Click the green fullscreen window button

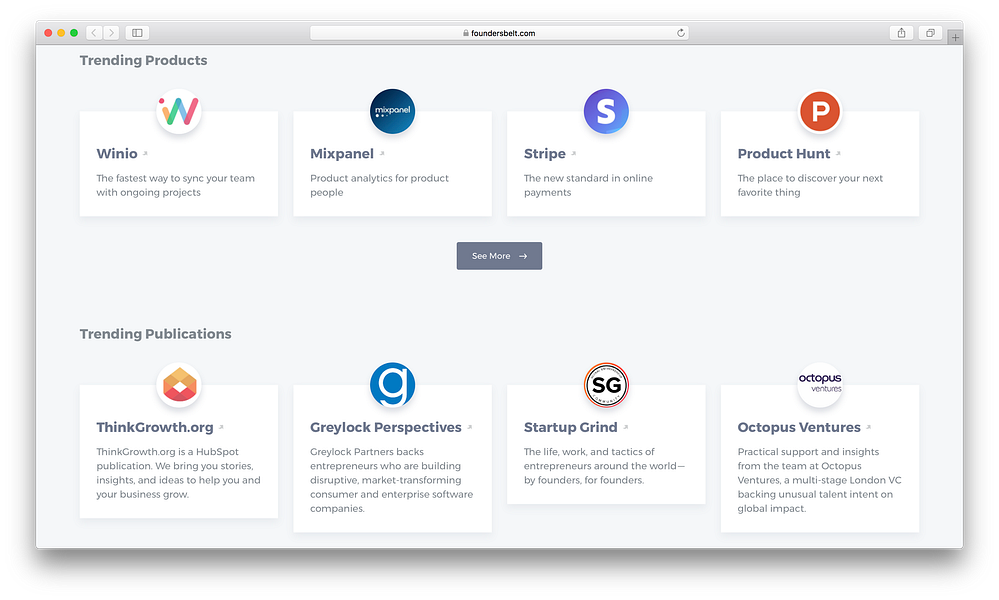pos(74,32)
